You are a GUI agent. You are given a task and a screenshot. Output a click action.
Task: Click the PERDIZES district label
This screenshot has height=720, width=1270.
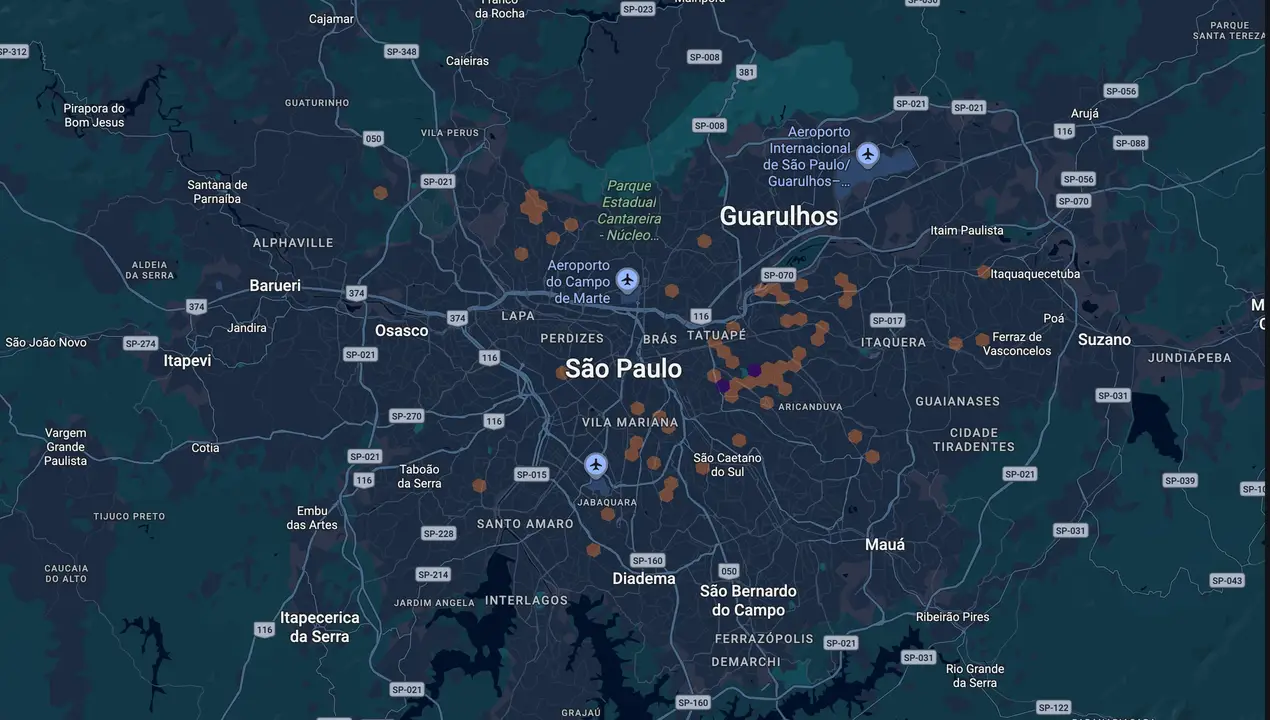572,339
